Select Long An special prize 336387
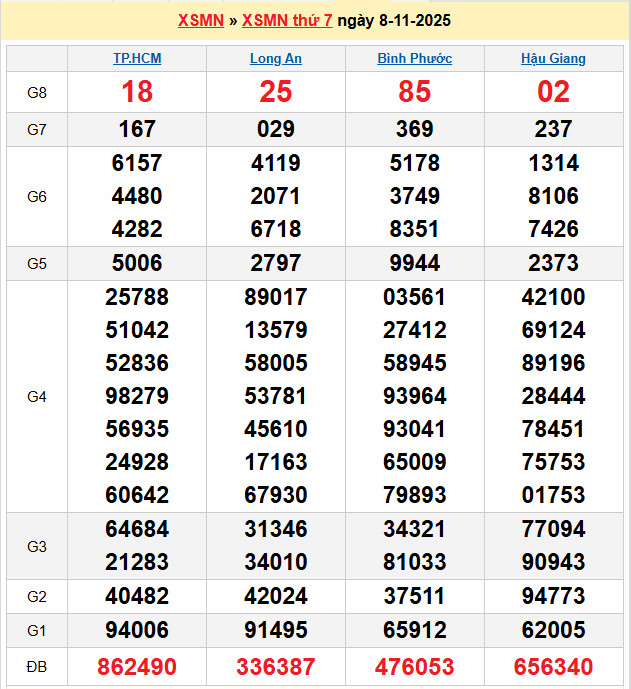The image size is (631, 689). 276,667
